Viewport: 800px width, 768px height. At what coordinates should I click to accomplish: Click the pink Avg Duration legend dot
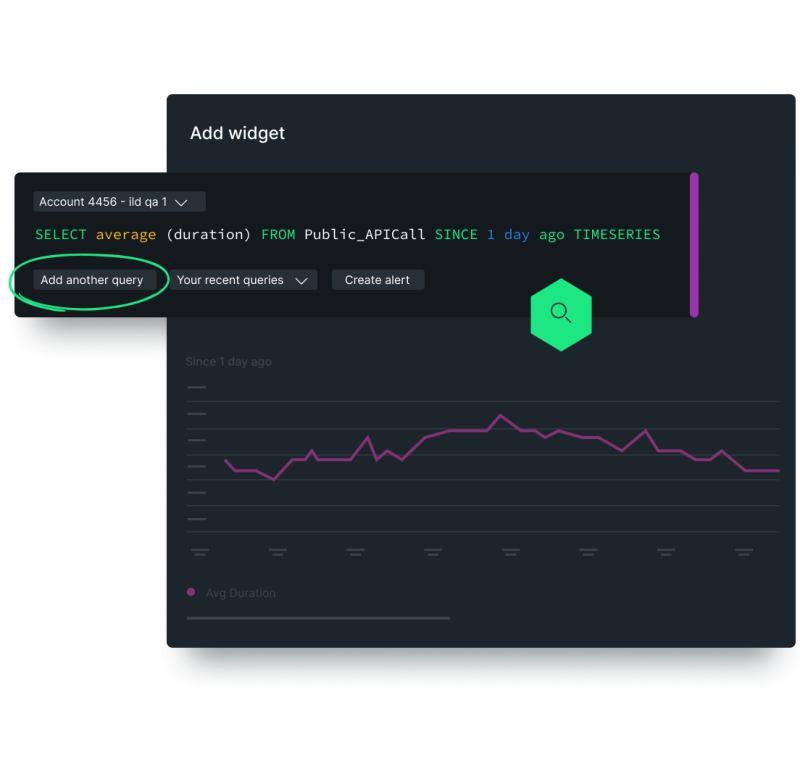(190, 592)
